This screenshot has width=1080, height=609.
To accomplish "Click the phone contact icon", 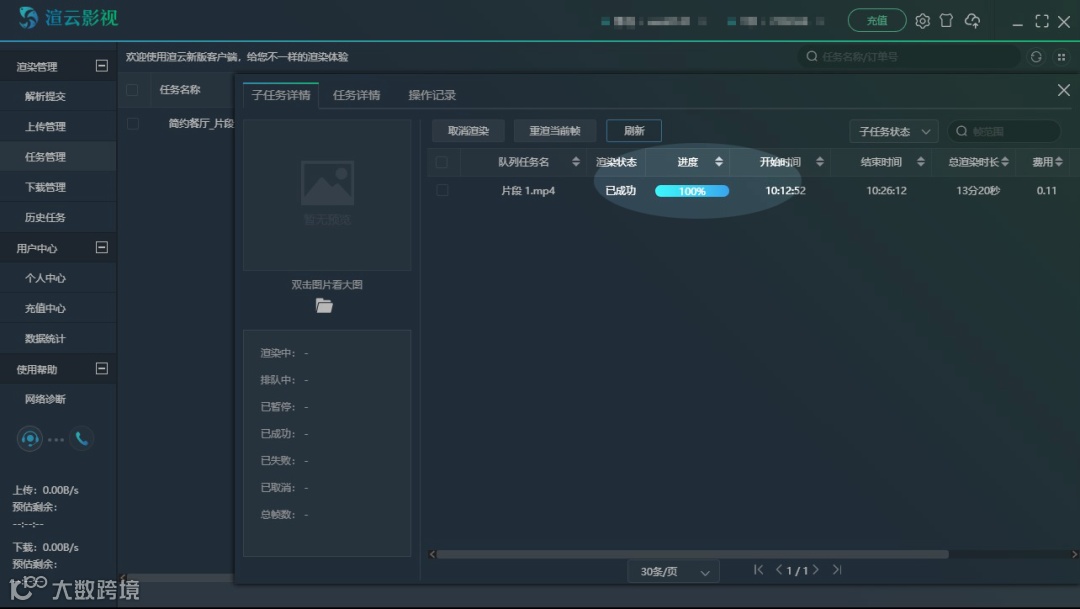I will pyautogui.click(x=81, y=438).
